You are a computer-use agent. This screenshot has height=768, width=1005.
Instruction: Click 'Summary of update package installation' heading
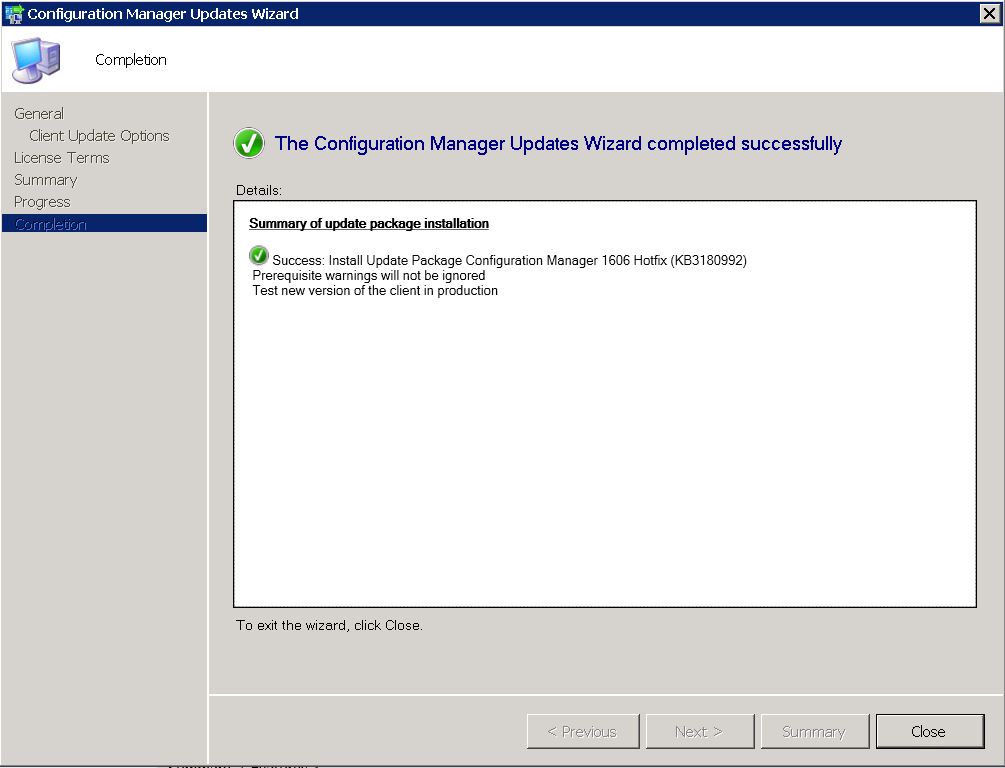click(x=369, y=223)
